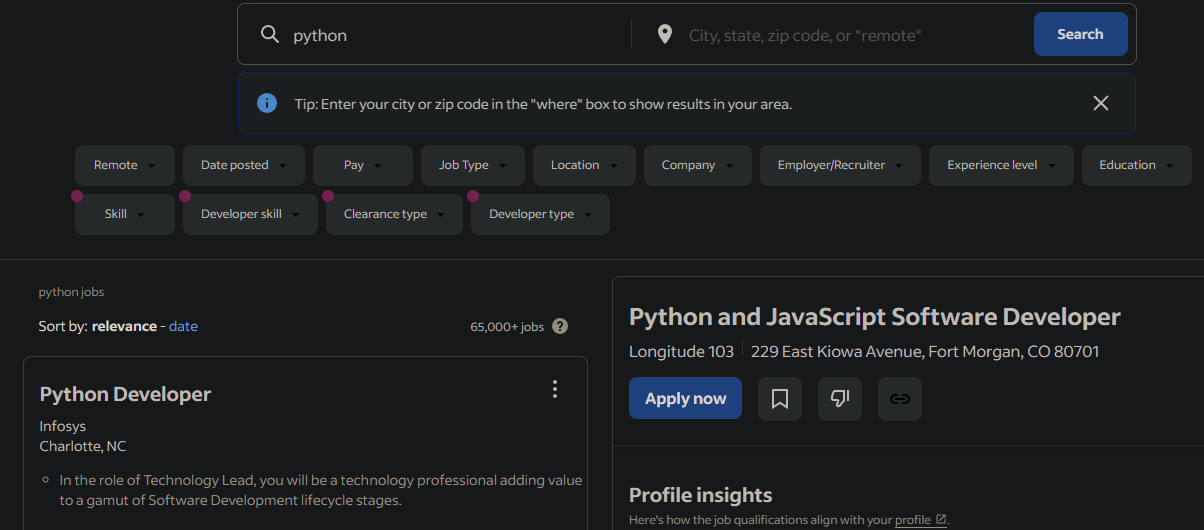Click the blue info icon in tip
Screen dimensions: 1204x530
click(x=267, y=103)
